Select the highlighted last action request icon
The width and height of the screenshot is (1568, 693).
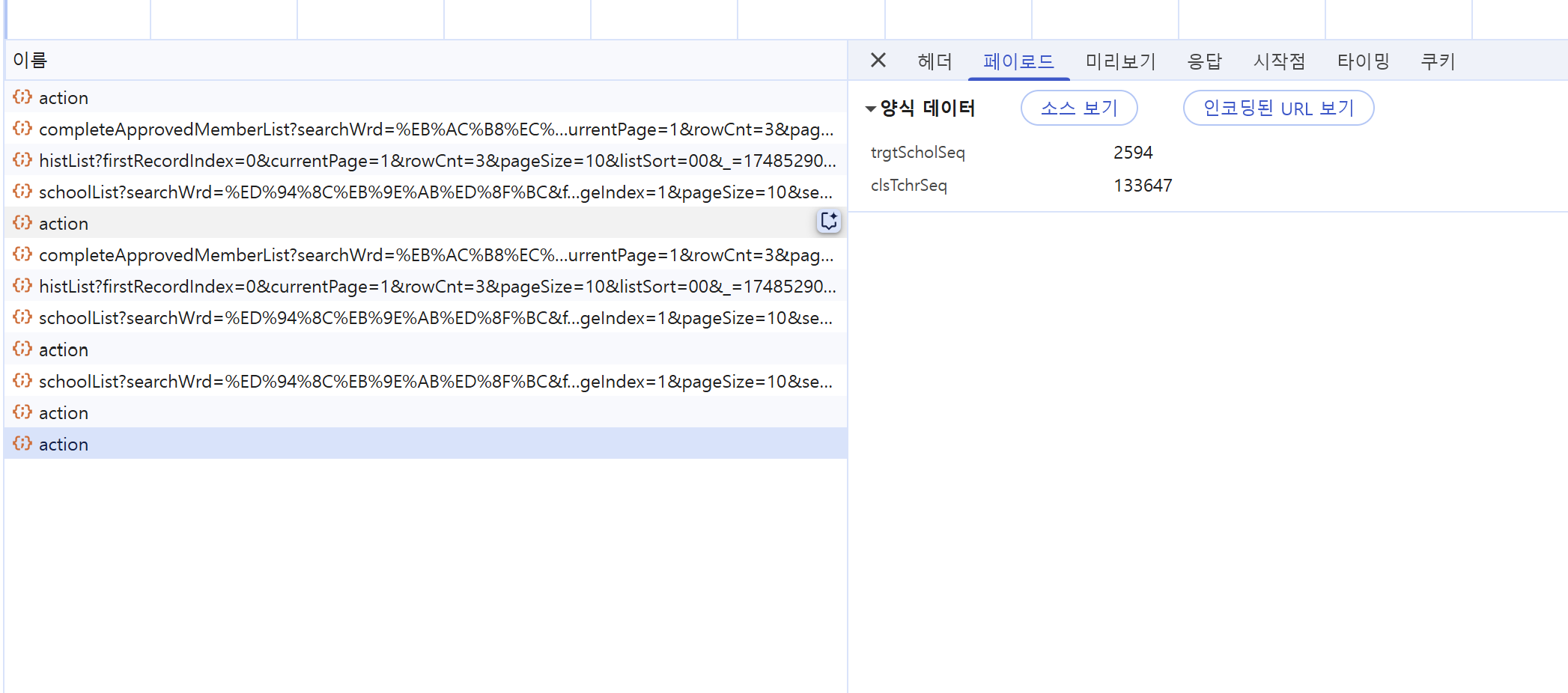22,444
